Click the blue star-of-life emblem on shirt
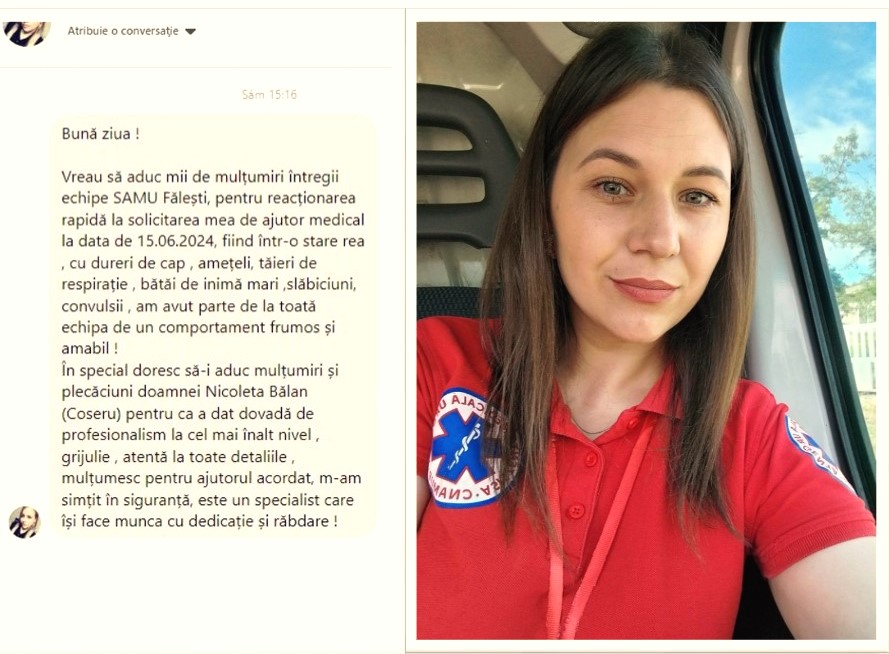The image size is (889, 654). click(460, 448)
